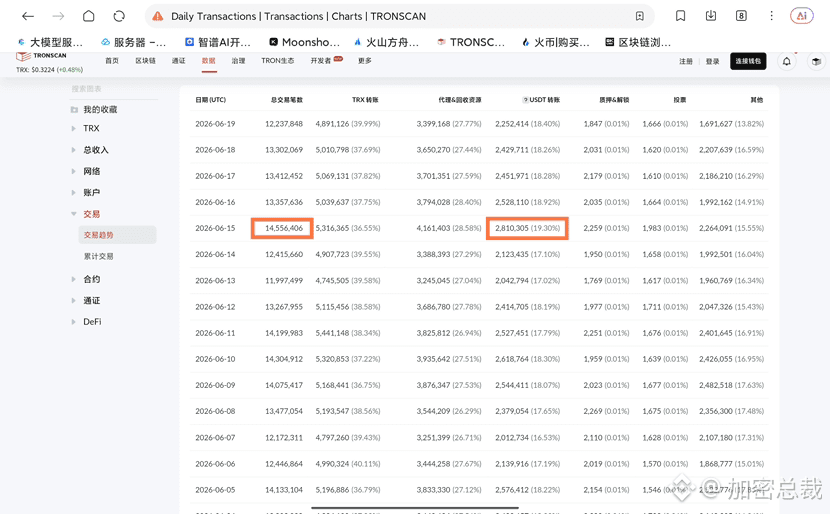Open the 火山方舟 bookmark
The width and height of the screenshot is (830, 514).
pyautogui.click(x=386, y=42)
